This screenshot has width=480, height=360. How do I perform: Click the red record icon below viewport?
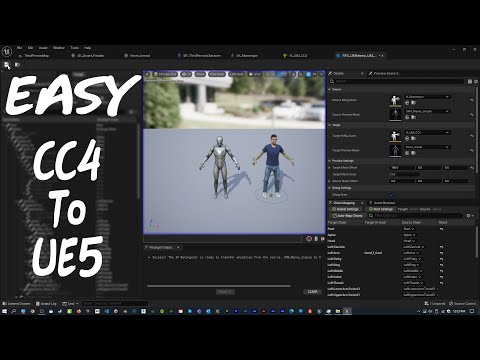click(309, 239)
